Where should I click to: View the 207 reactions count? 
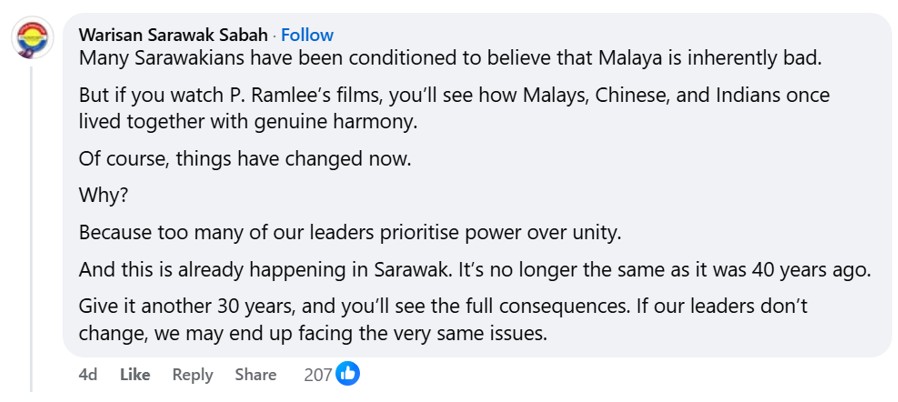point(318,374)
